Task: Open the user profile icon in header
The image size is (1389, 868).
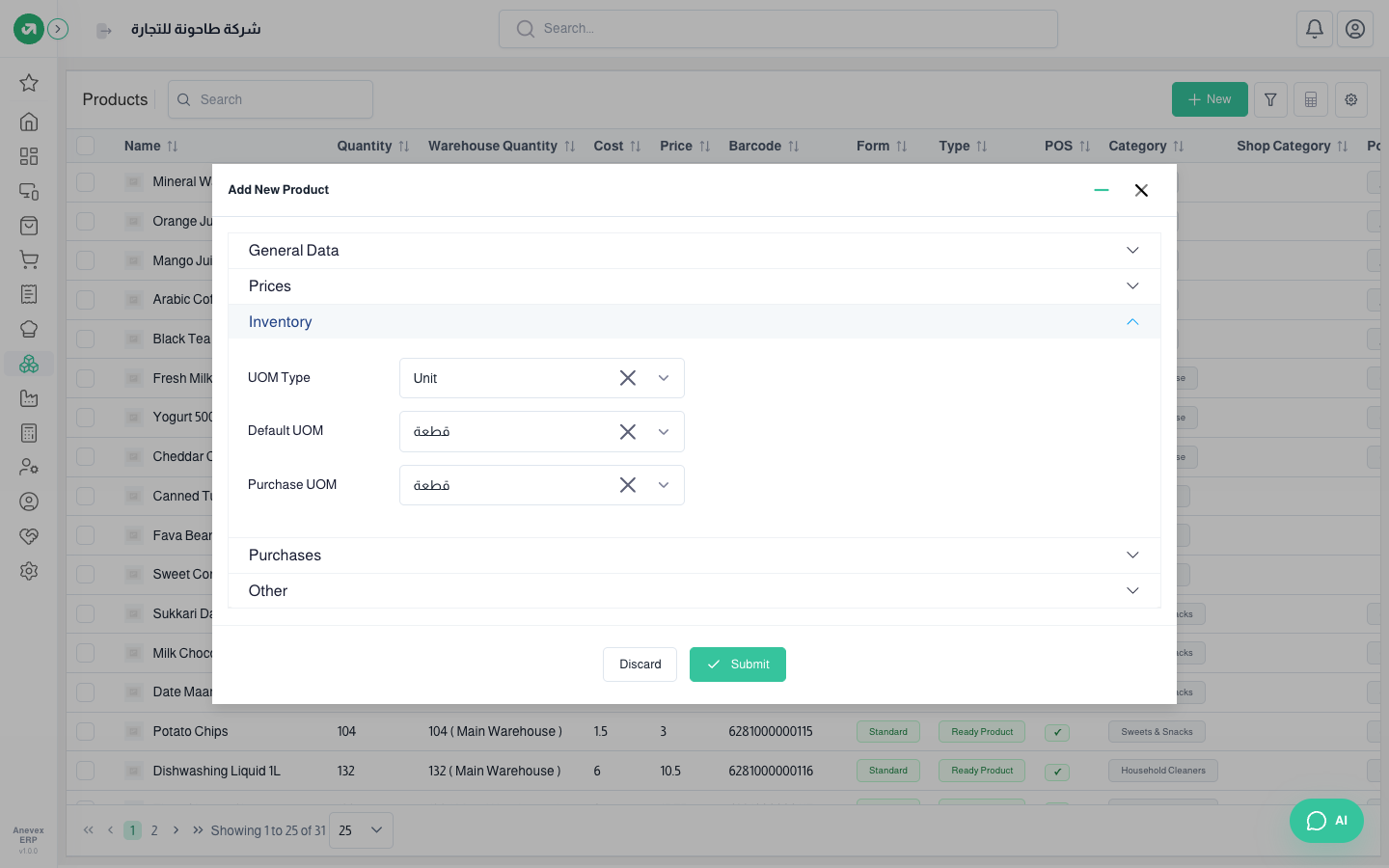Action: pos(1355,29)
